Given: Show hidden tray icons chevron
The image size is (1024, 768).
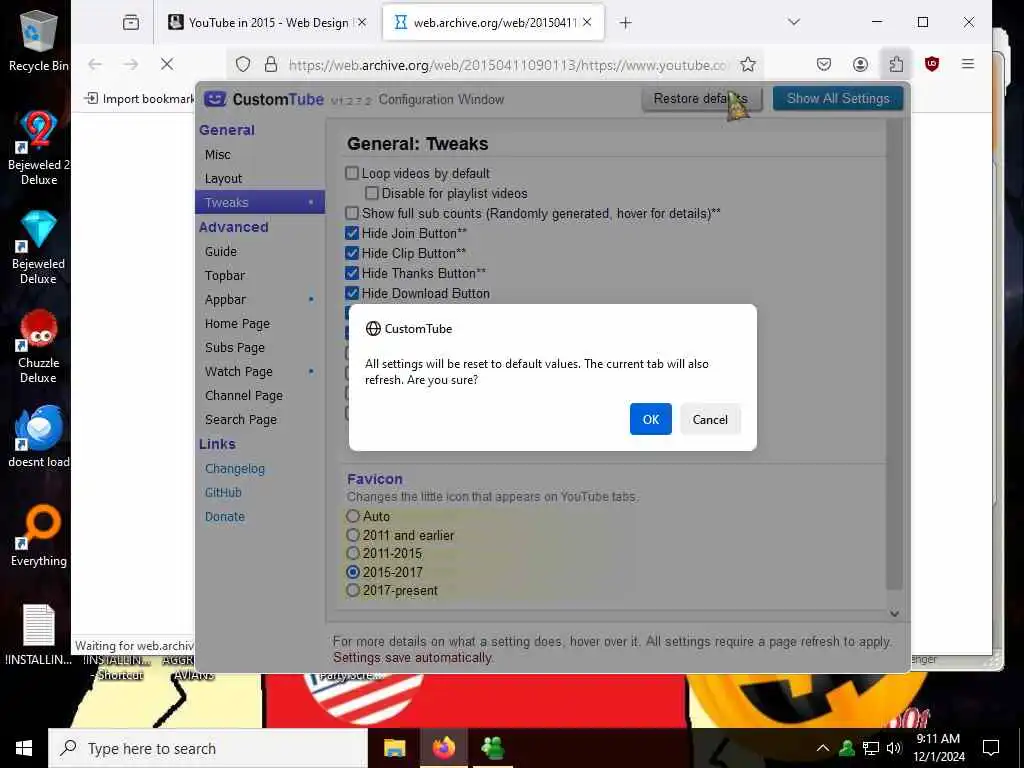Looking at the screenshot, I should tap(823, 748).
